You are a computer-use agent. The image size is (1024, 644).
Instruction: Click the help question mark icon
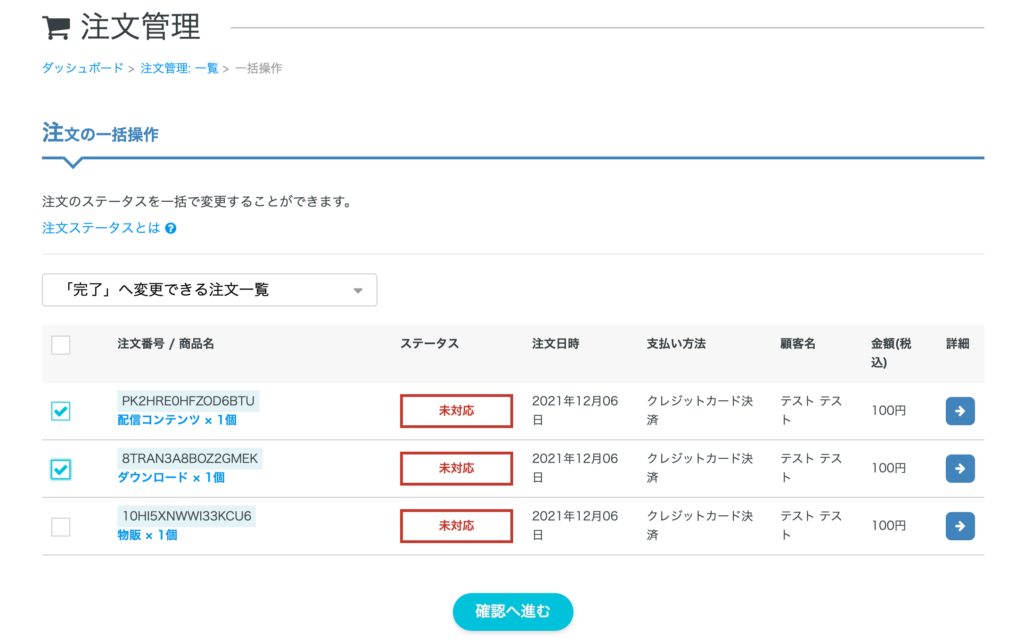(x=171, y=228)
